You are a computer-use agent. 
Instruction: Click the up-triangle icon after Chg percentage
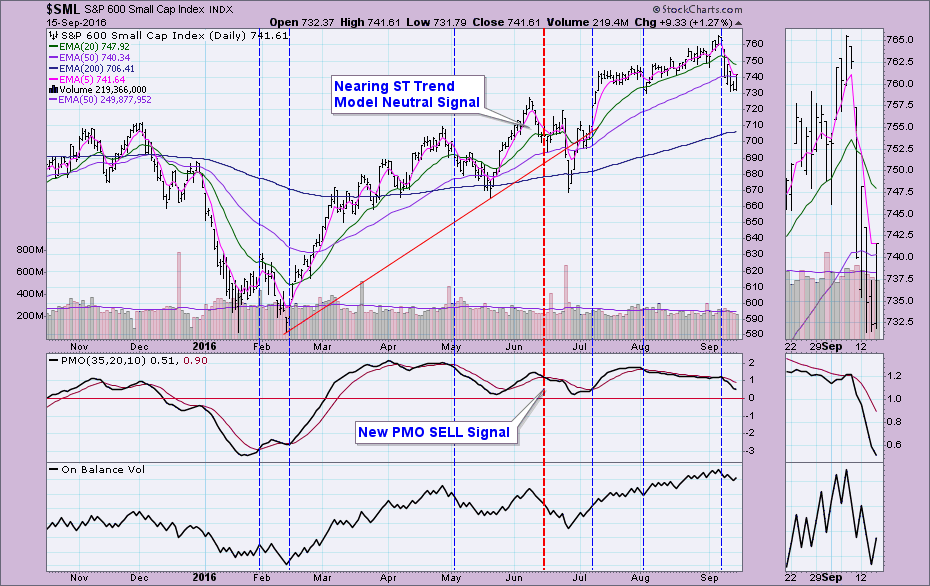point(738,23)
